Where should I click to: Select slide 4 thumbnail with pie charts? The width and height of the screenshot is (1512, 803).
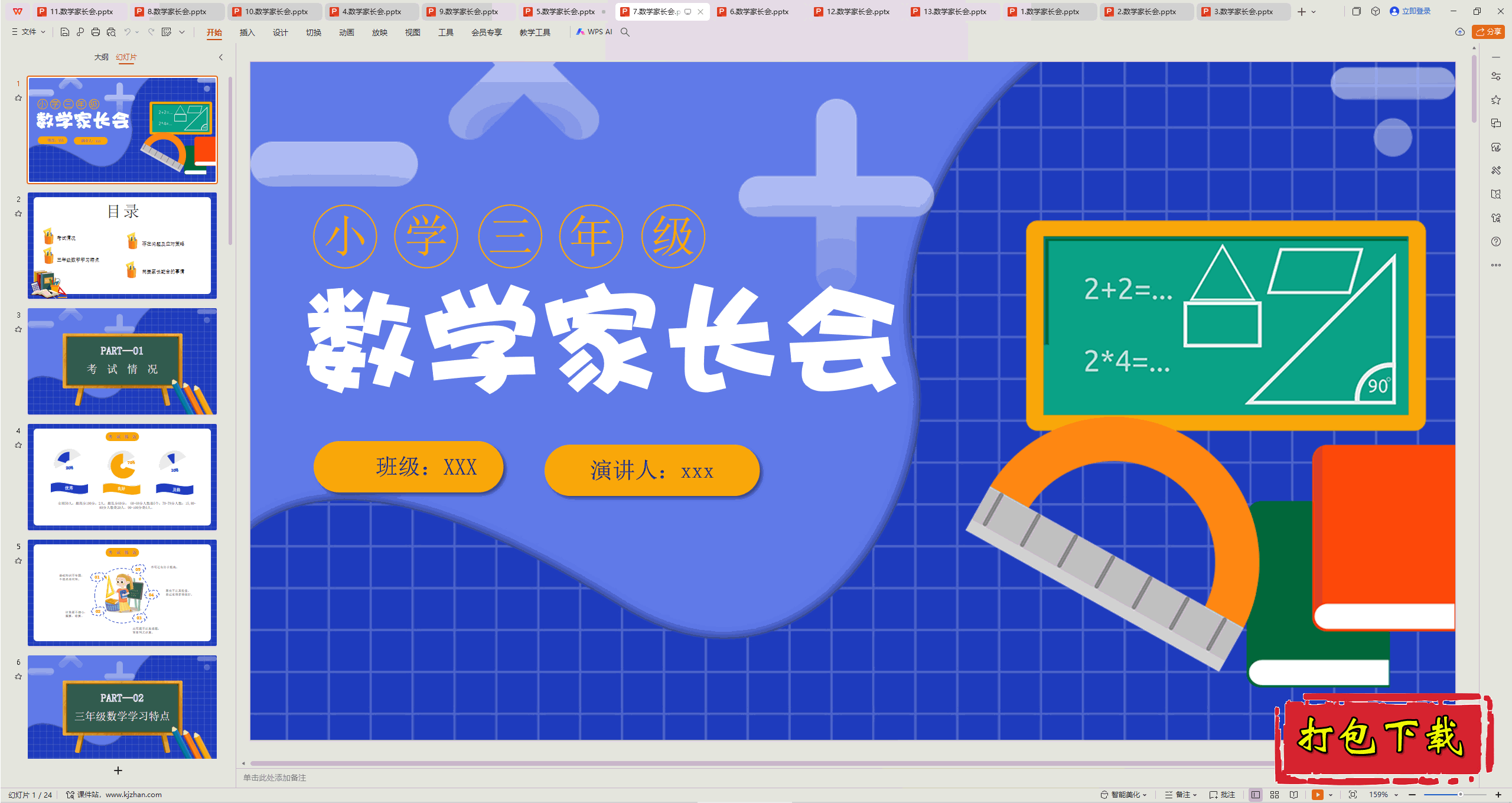122,477
